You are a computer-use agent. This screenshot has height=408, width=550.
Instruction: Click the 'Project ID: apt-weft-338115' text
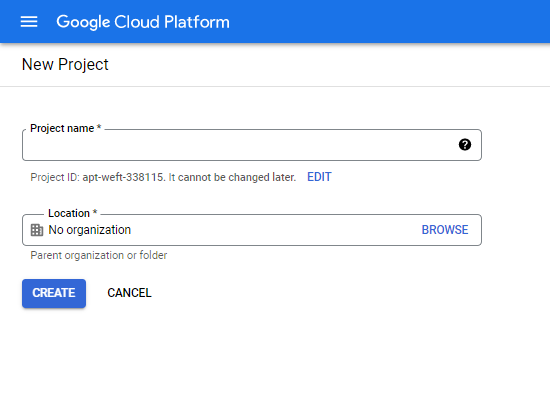[97, 177]
